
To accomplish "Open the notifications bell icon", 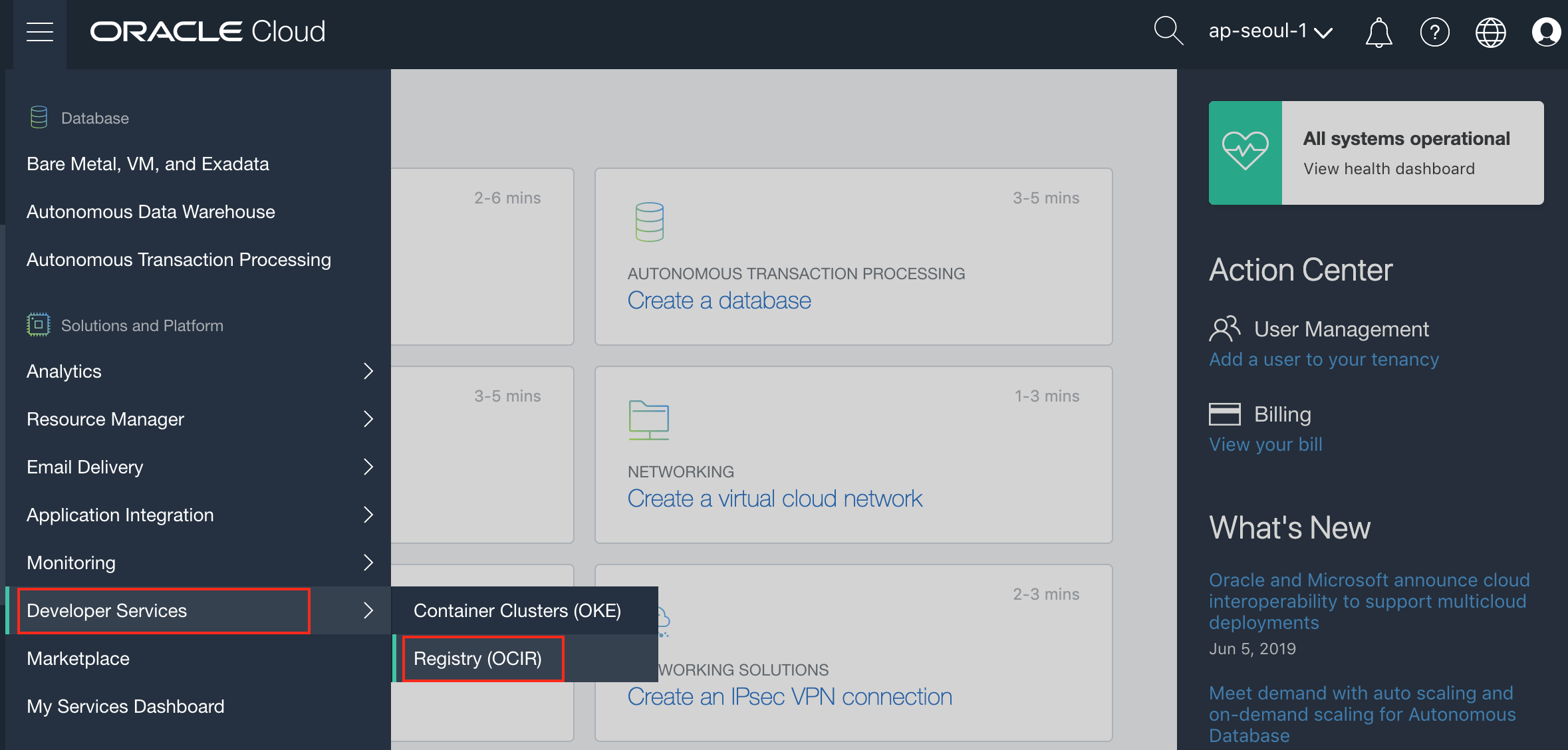I will pos(1378,32).
